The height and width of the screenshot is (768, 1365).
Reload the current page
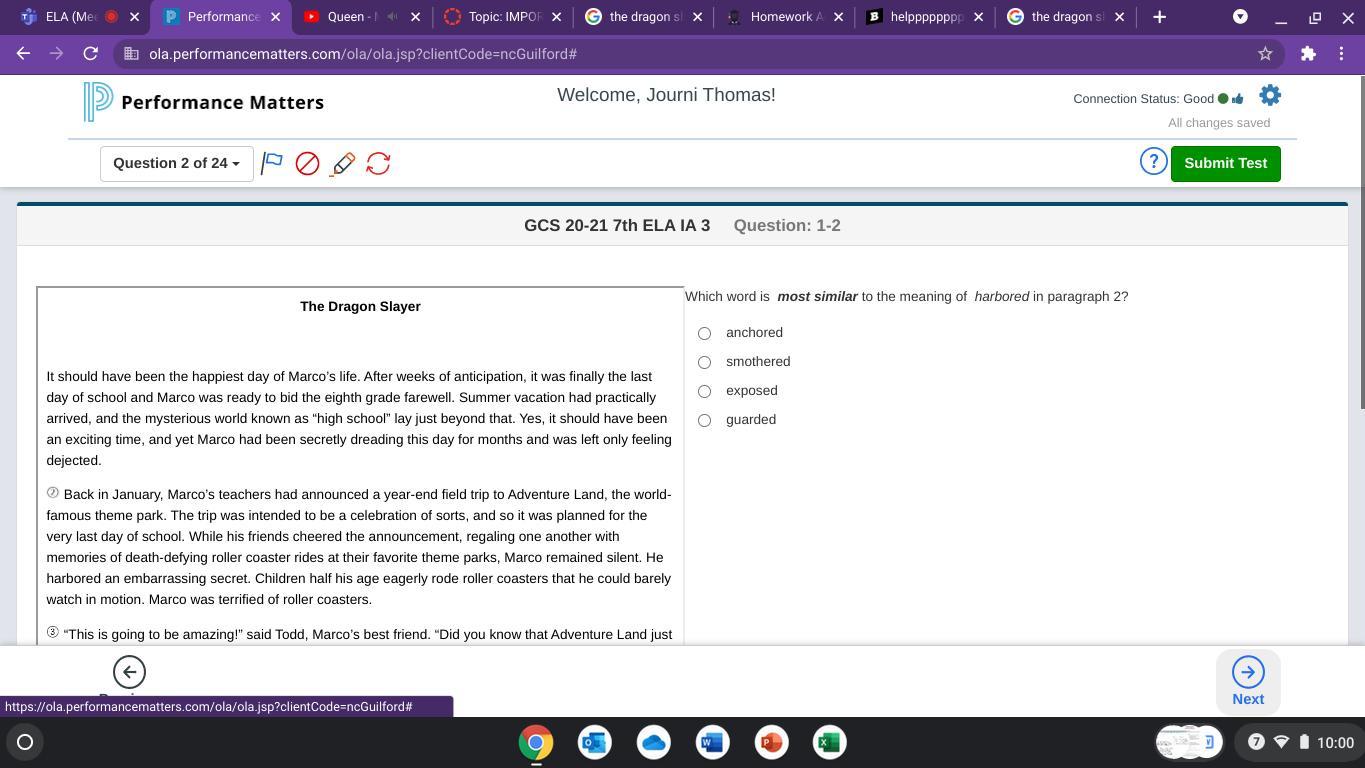coord(91,54)
